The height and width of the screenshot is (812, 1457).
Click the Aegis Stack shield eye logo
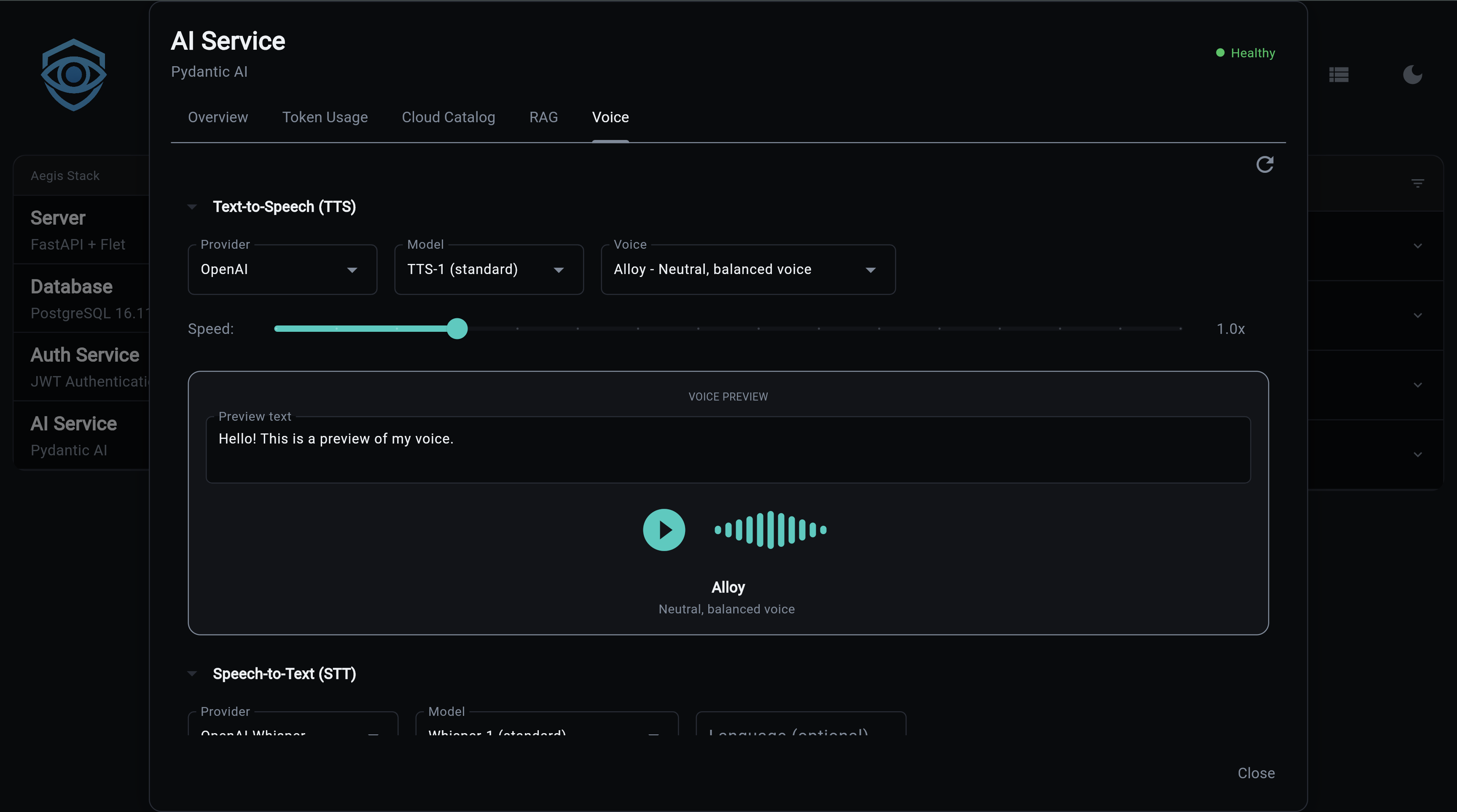click(73, 75)
